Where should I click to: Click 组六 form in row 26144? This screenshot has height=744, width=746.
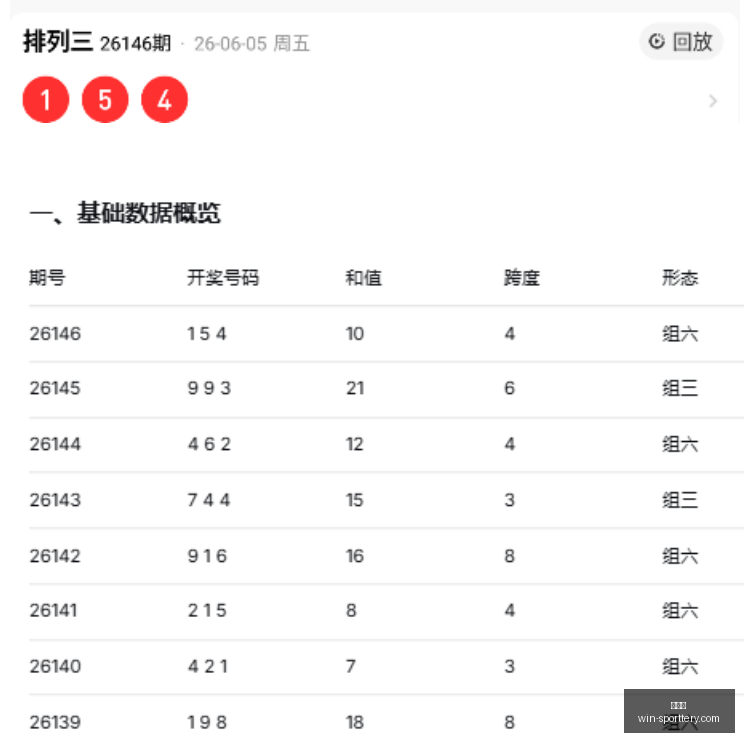pos(680,444)
